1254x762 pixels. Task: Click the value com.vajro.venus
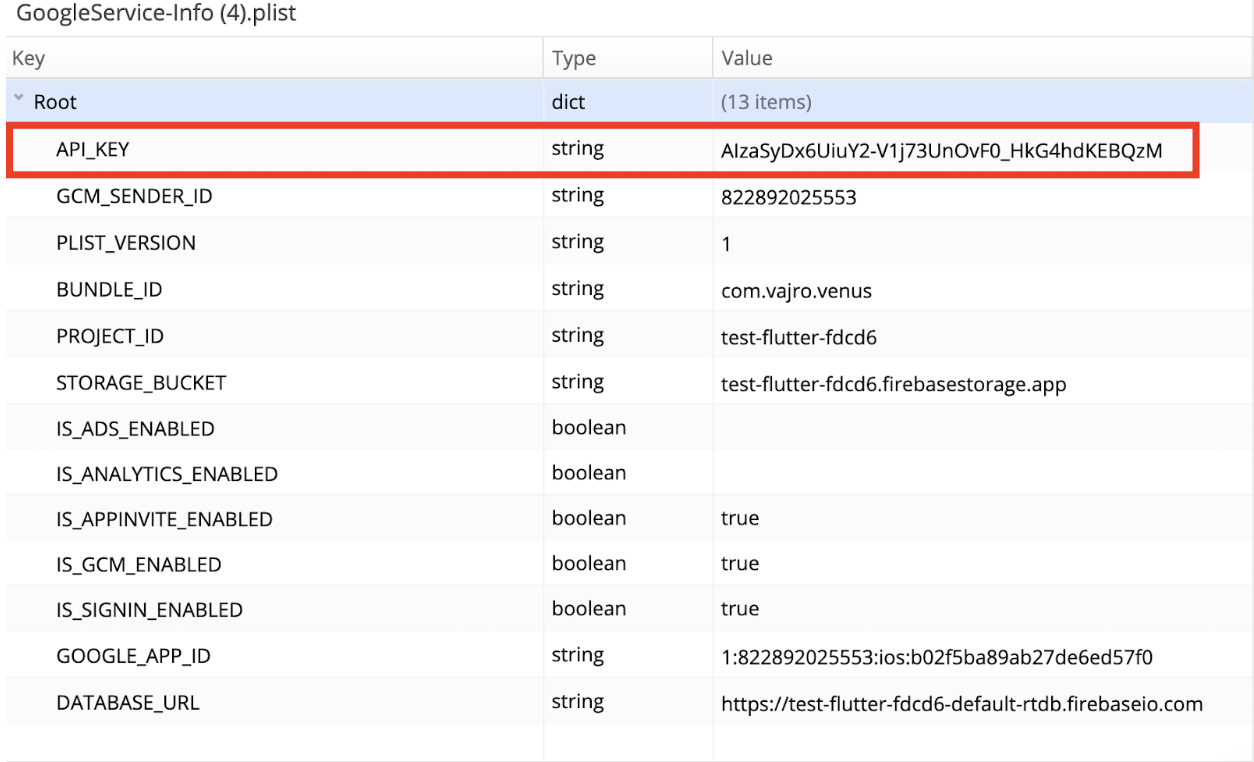797,291
